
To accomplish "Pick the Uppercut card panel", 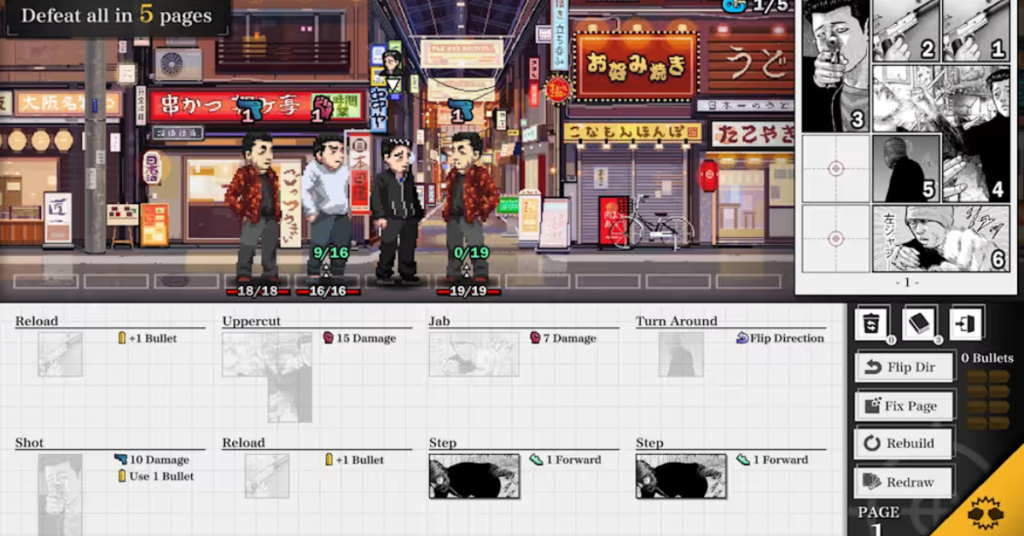I will click(267, 377).
